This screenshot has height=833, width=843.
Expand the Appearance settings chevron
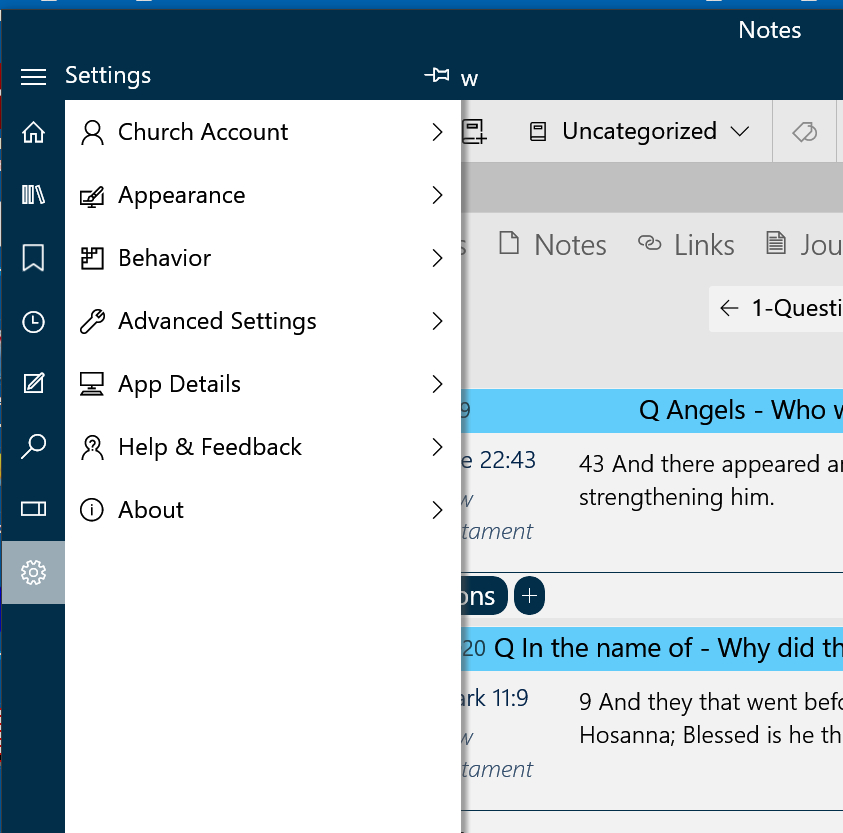437,195
